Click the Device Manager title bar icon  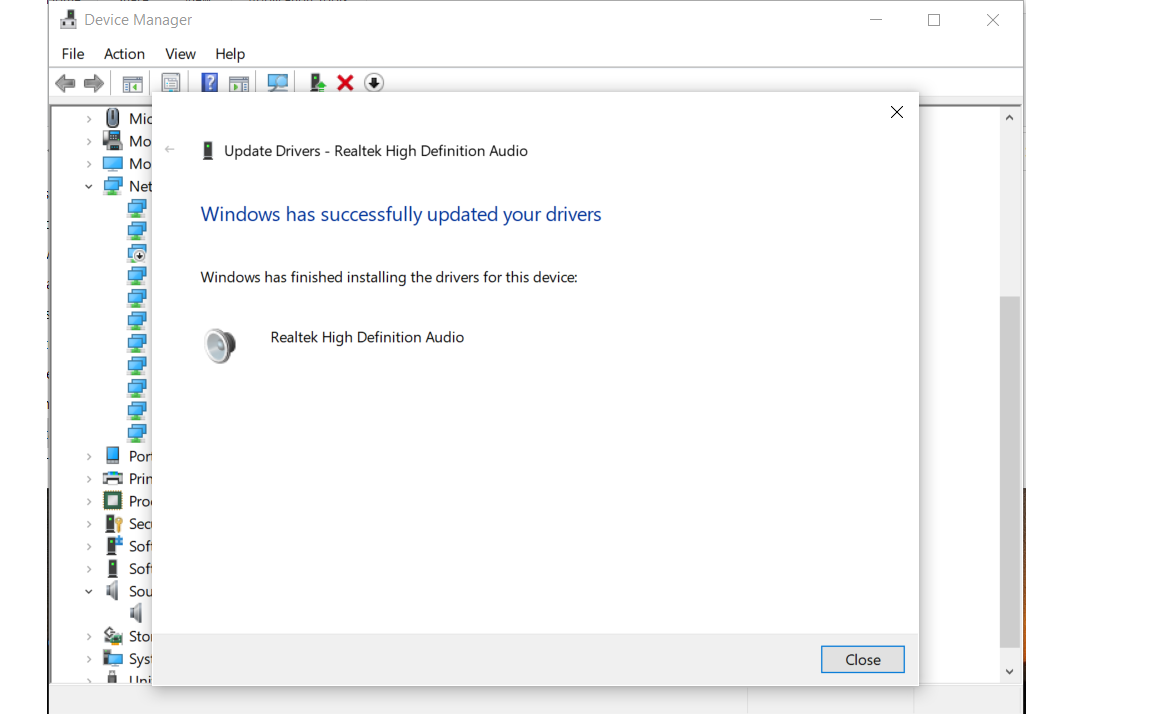(68, 20)
